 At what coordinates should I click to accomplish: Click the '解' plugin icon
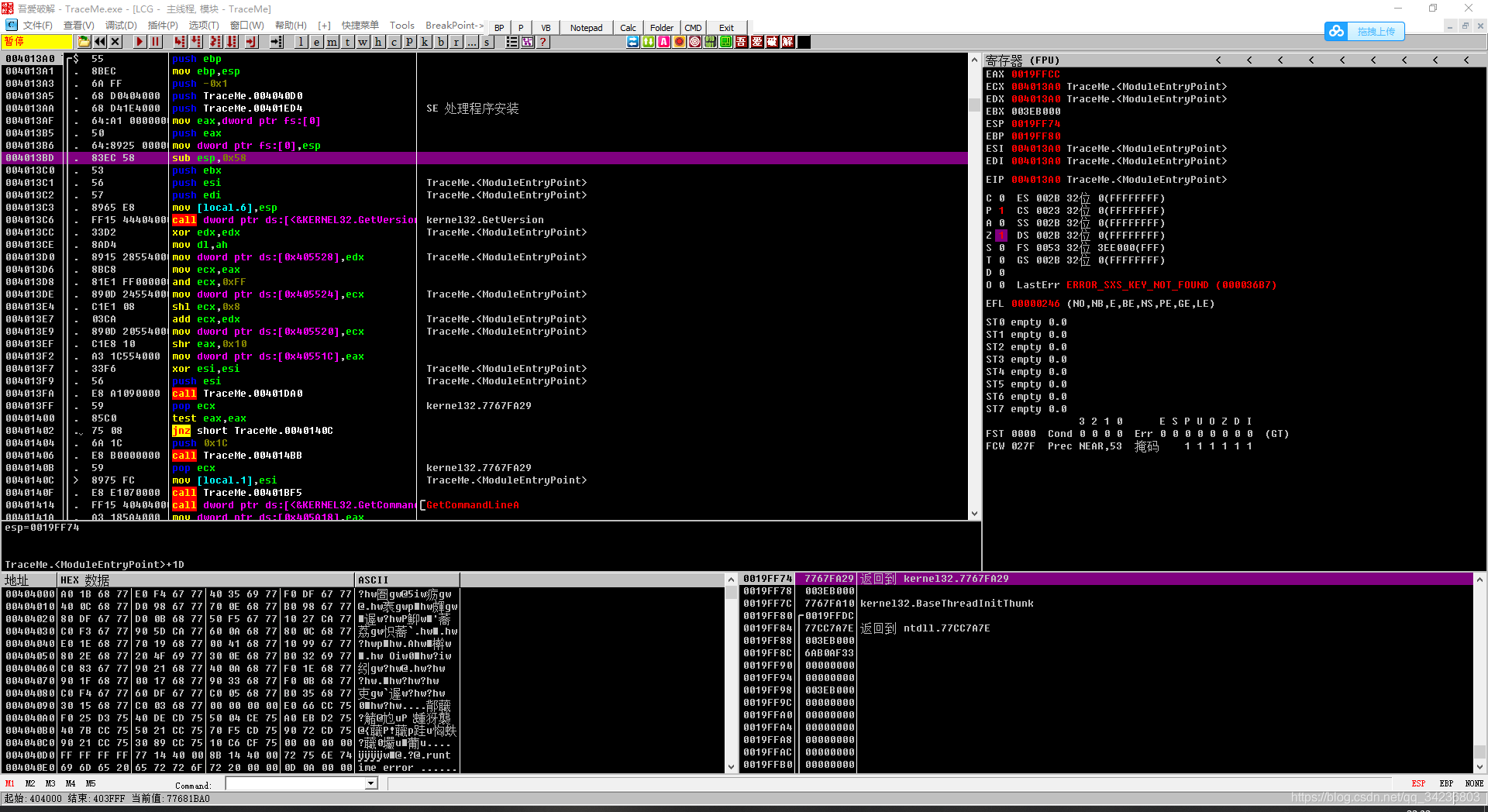tap(787, 42)
